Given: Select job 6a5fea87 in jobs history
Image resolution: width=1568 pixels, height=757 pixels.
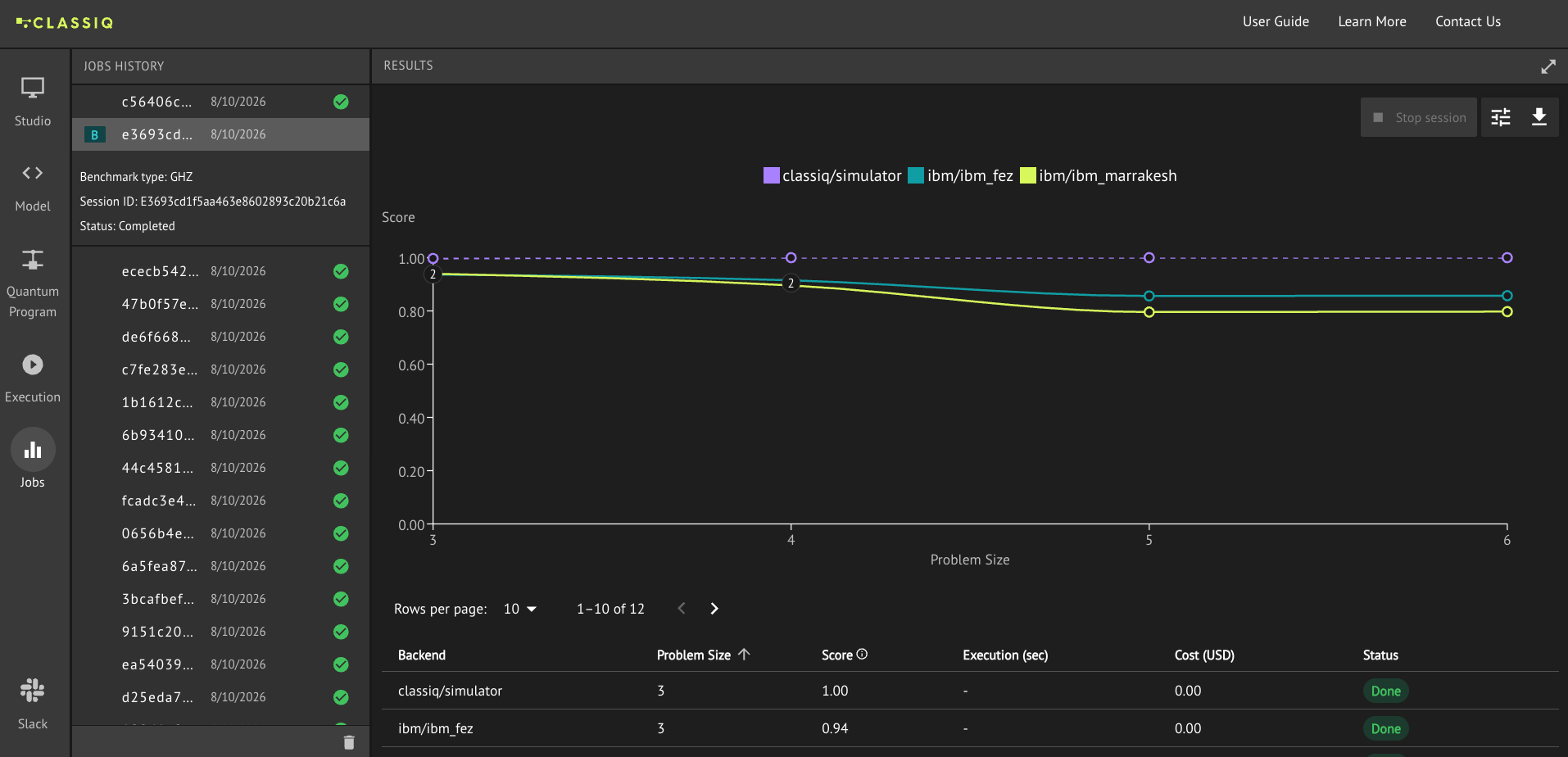Looking at the screenshot, I should pos(220,566).
